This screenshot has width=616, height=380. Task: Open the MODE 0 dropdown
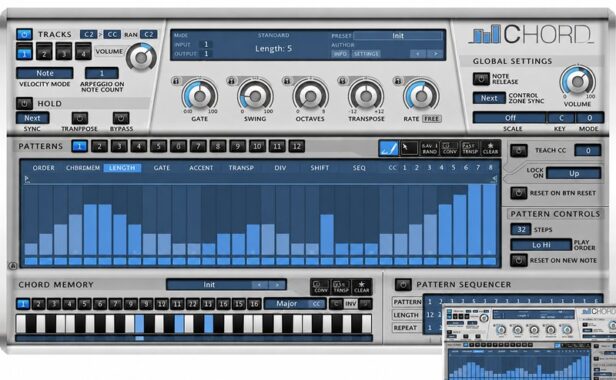[x=590, y=118]
